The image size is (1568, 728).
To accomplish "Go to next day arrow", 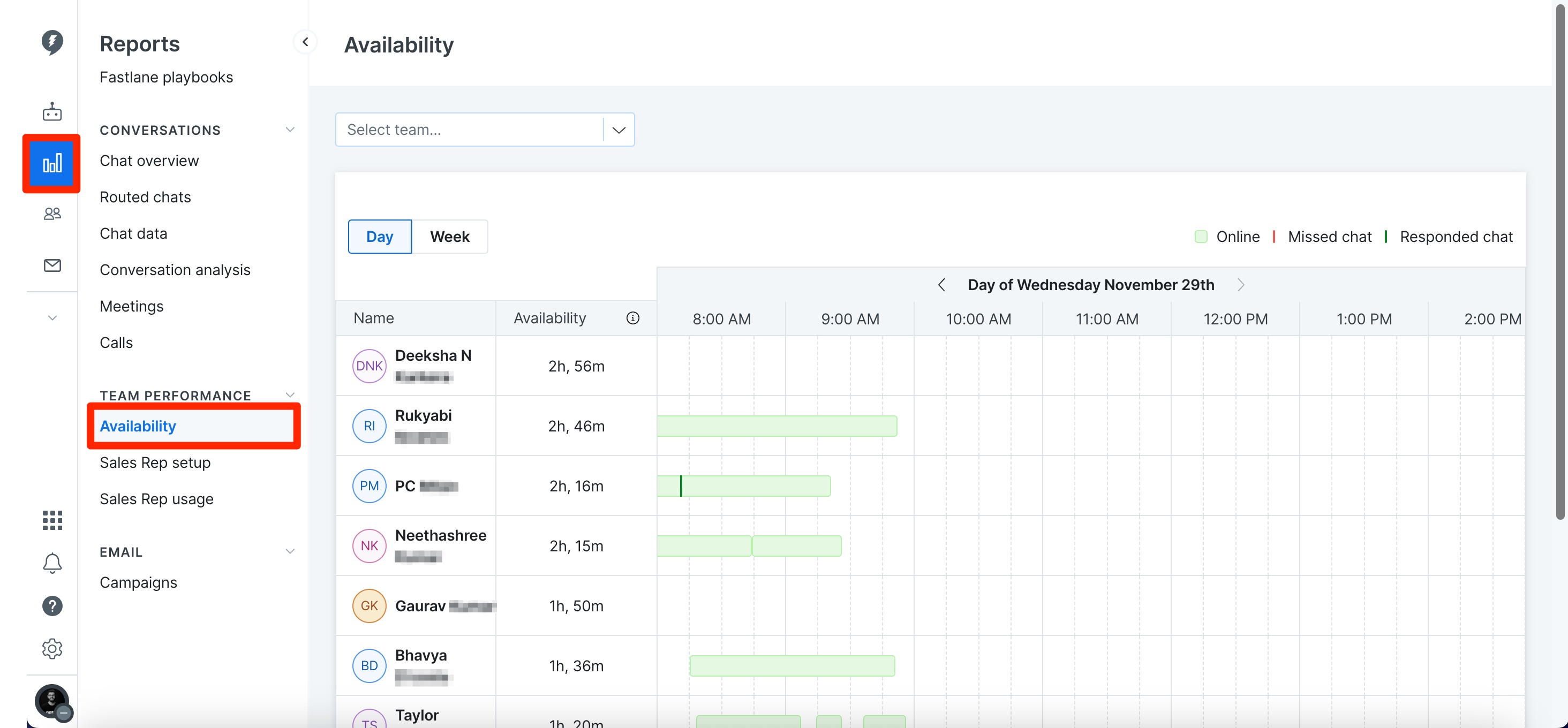I will point(1240,285).
